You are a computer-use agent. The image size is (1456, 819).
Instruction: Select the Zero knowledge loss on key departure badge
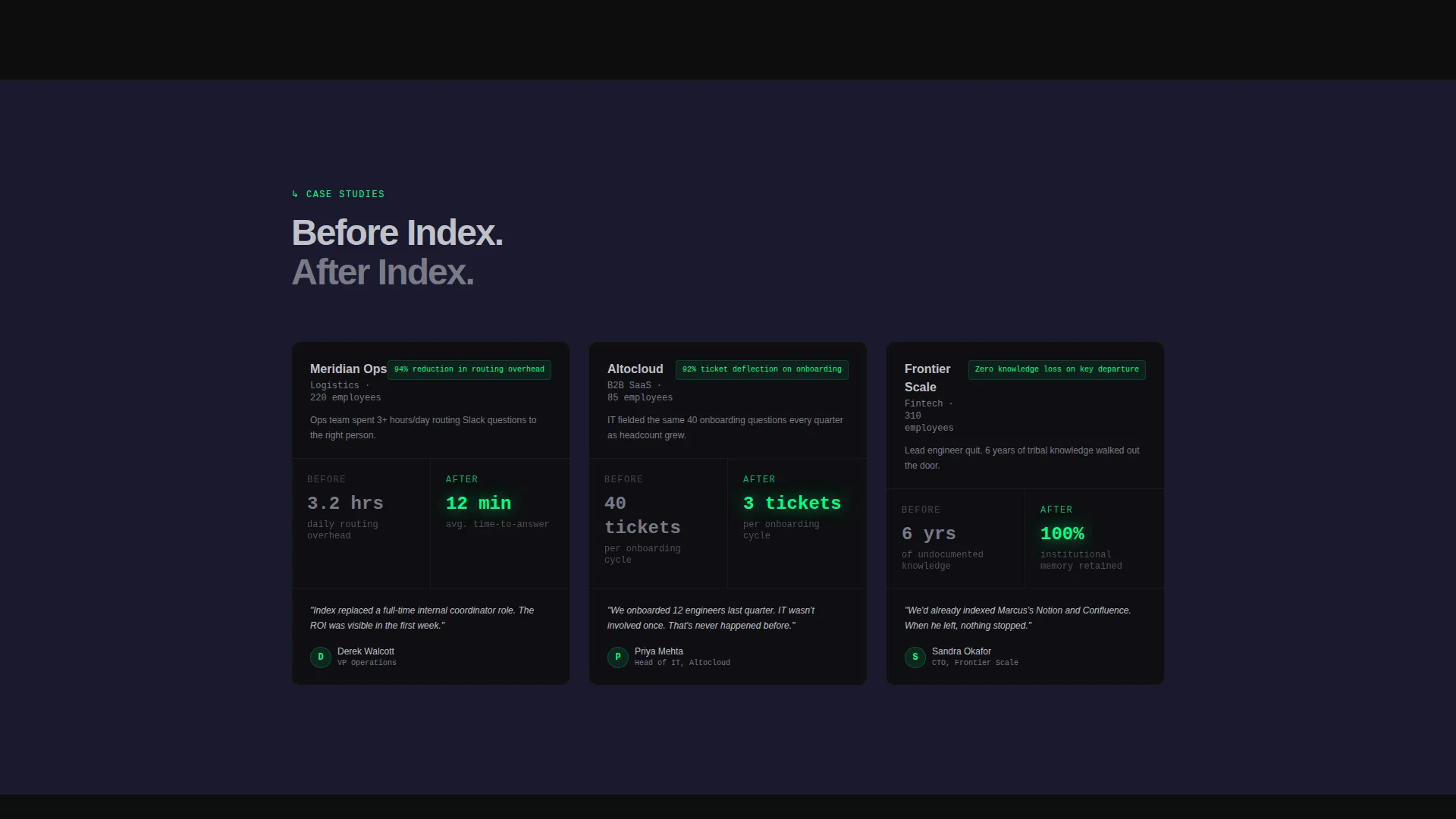1057,369
